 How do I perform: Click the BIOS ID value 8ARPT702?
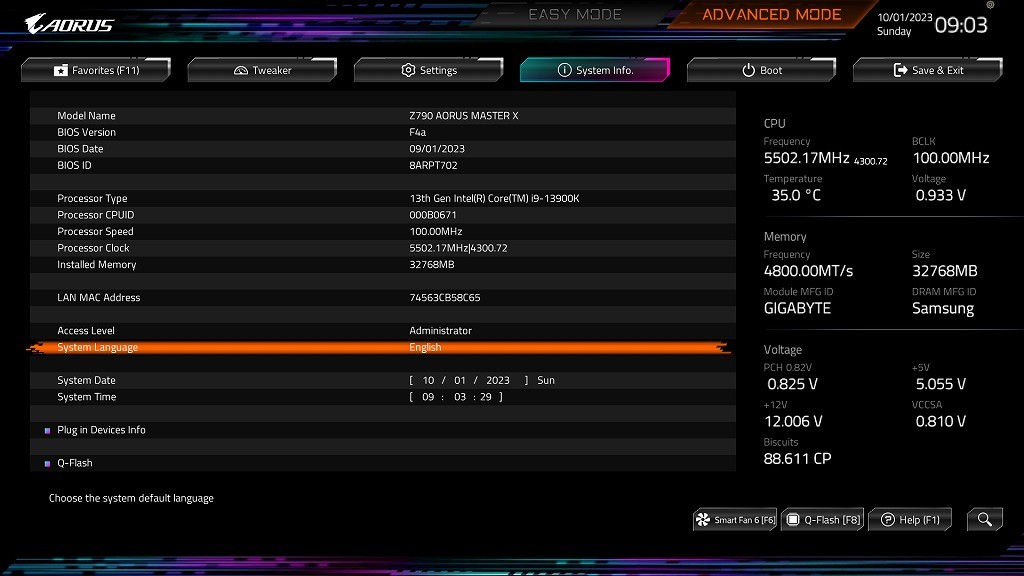pyautogui.click(x=433, y=165)
